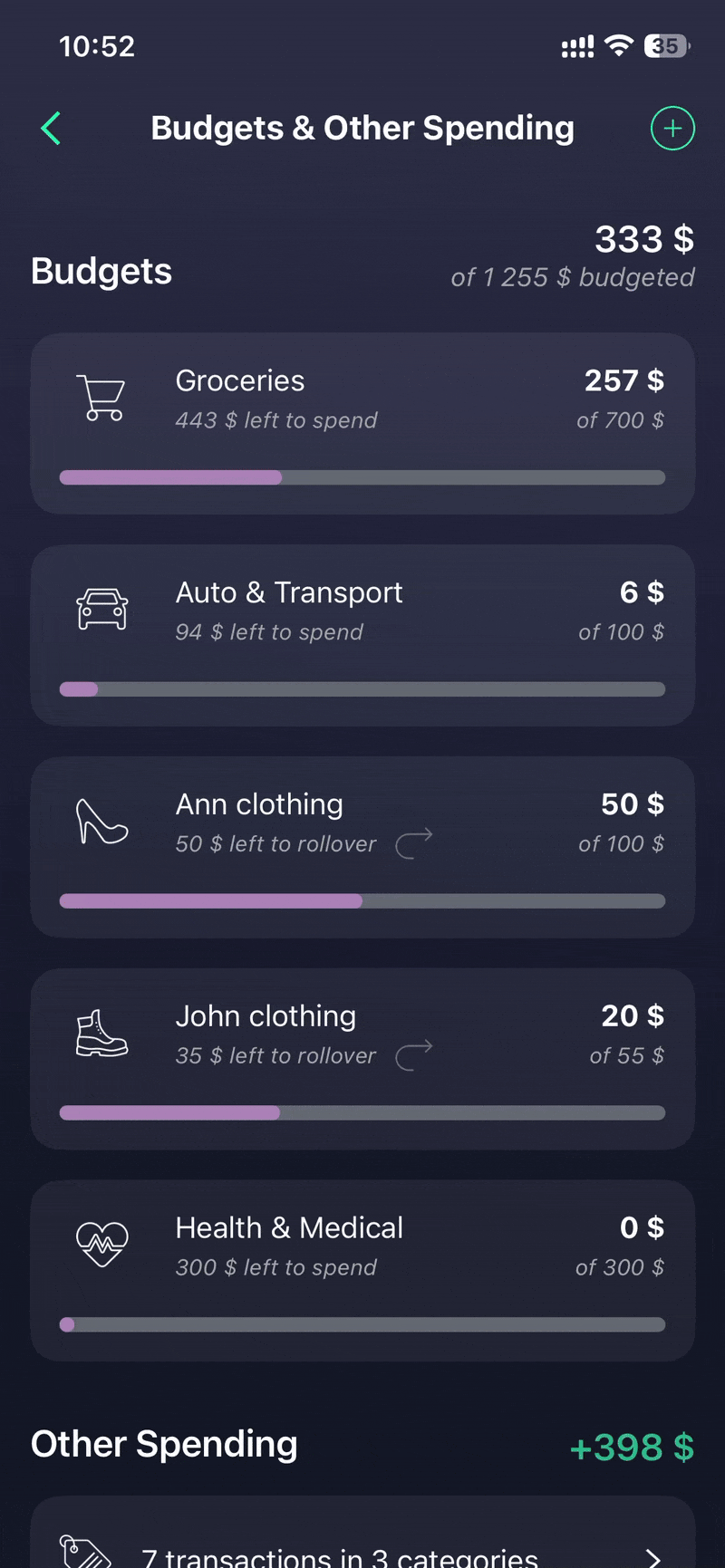The width and height of the screenshot is (725, 1568).
Task: Click the Groceries progress bar
Action: pos(362,477)
